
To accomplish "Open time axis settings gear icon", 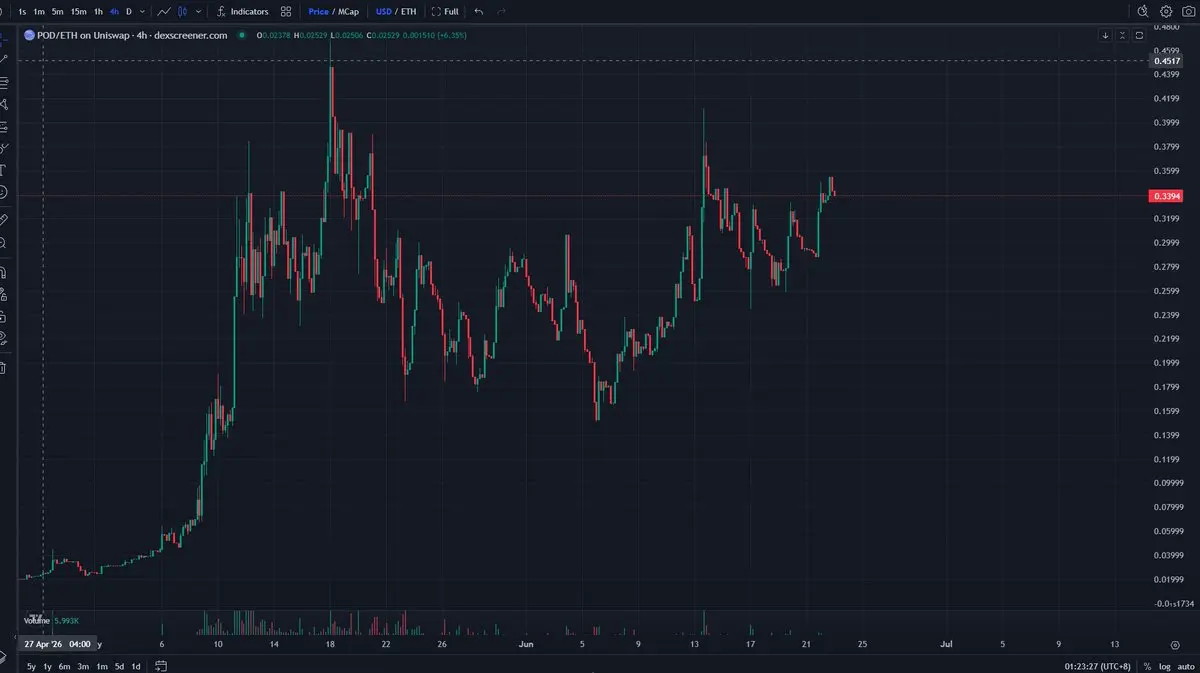I will point(1175,645).
